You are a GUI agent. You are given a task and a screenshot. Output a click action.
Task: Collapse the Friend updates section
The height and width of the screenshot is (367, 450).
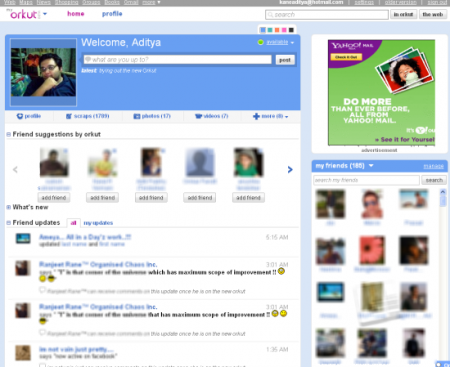[x=9, y=223]
